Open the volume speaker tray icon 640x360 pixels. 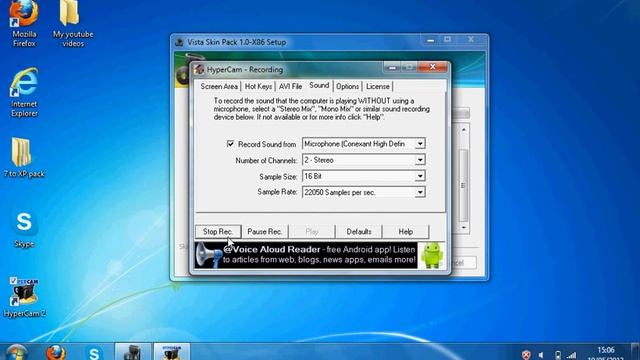pos(541,355)
